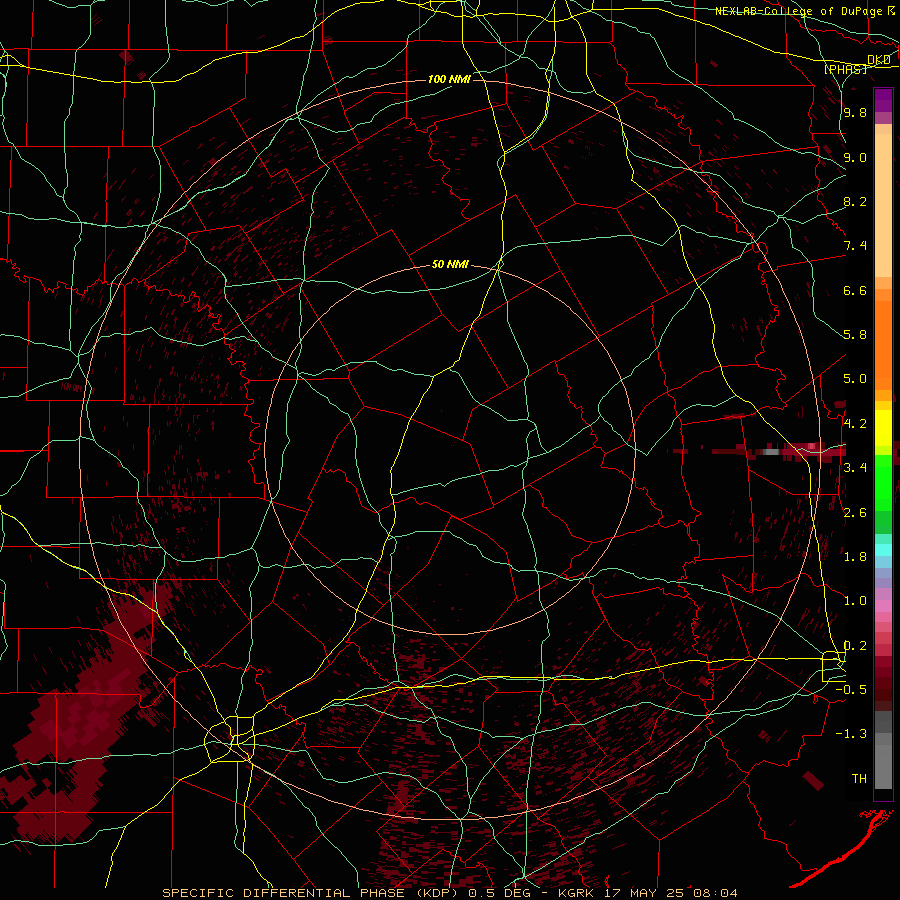Click the yellow color bar segment
Image resolution: width=900 pixels, height=900 pixels.
[x=883, y=428]
